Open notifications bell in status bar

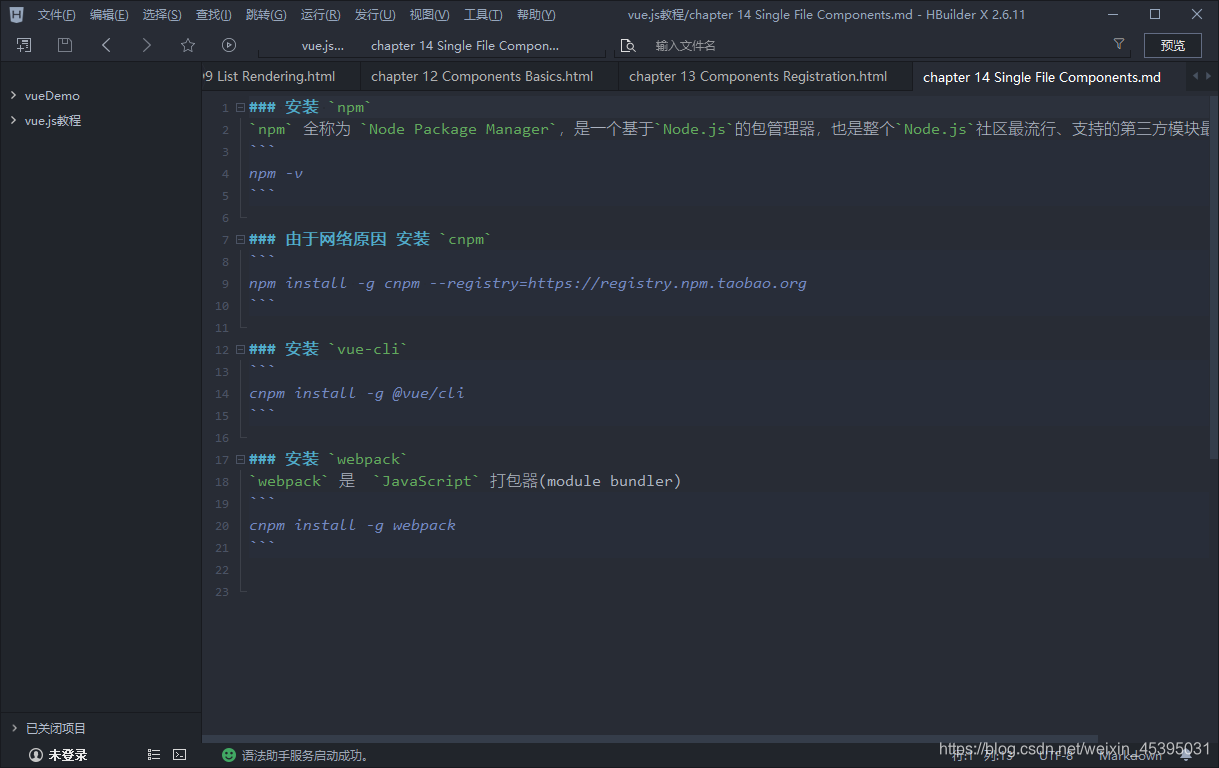coord(1186,755)
